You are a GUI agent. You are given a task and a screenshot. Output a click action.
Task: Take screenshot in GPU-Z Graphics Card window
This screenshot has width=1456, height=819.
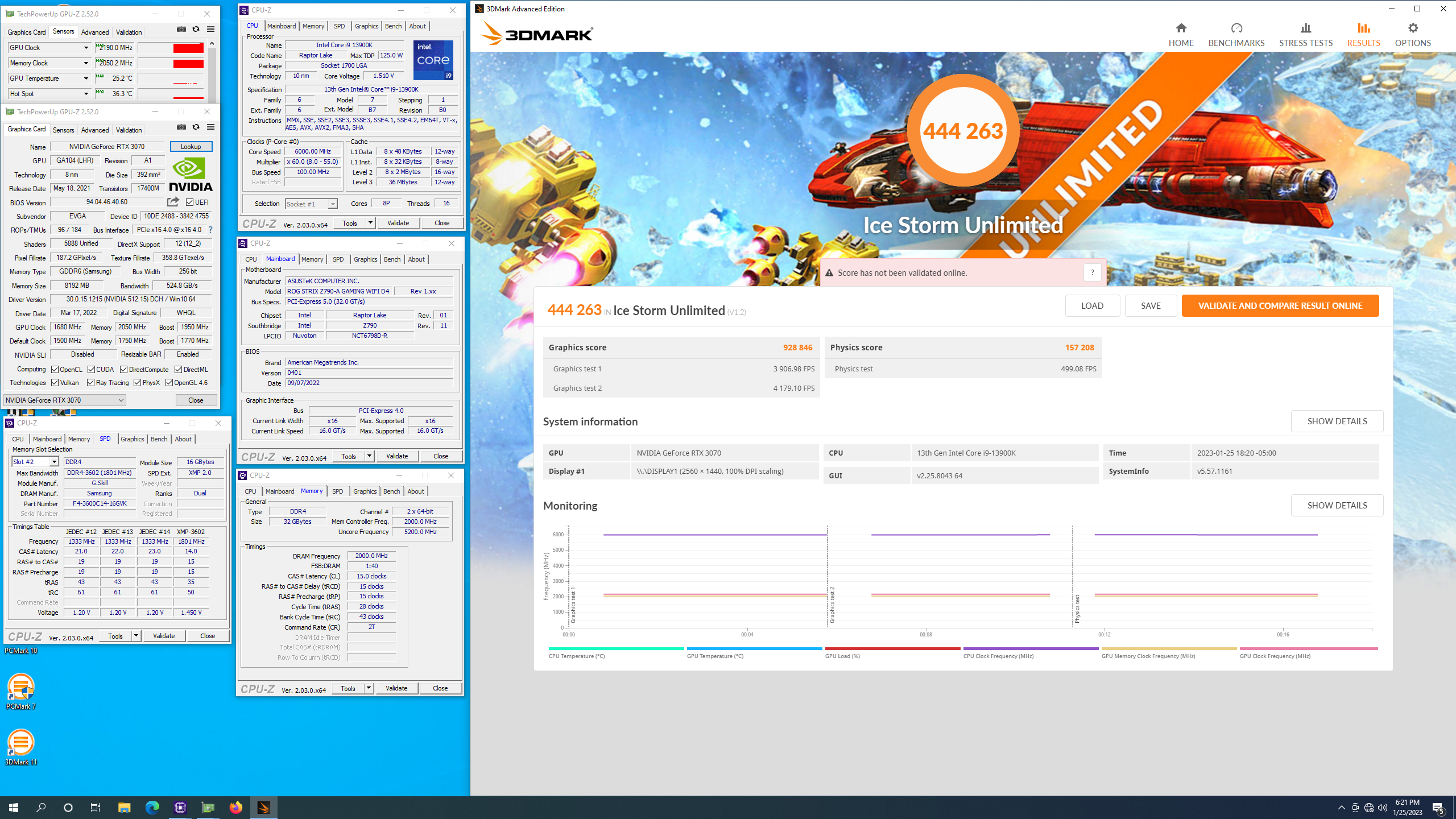[181, 127]
